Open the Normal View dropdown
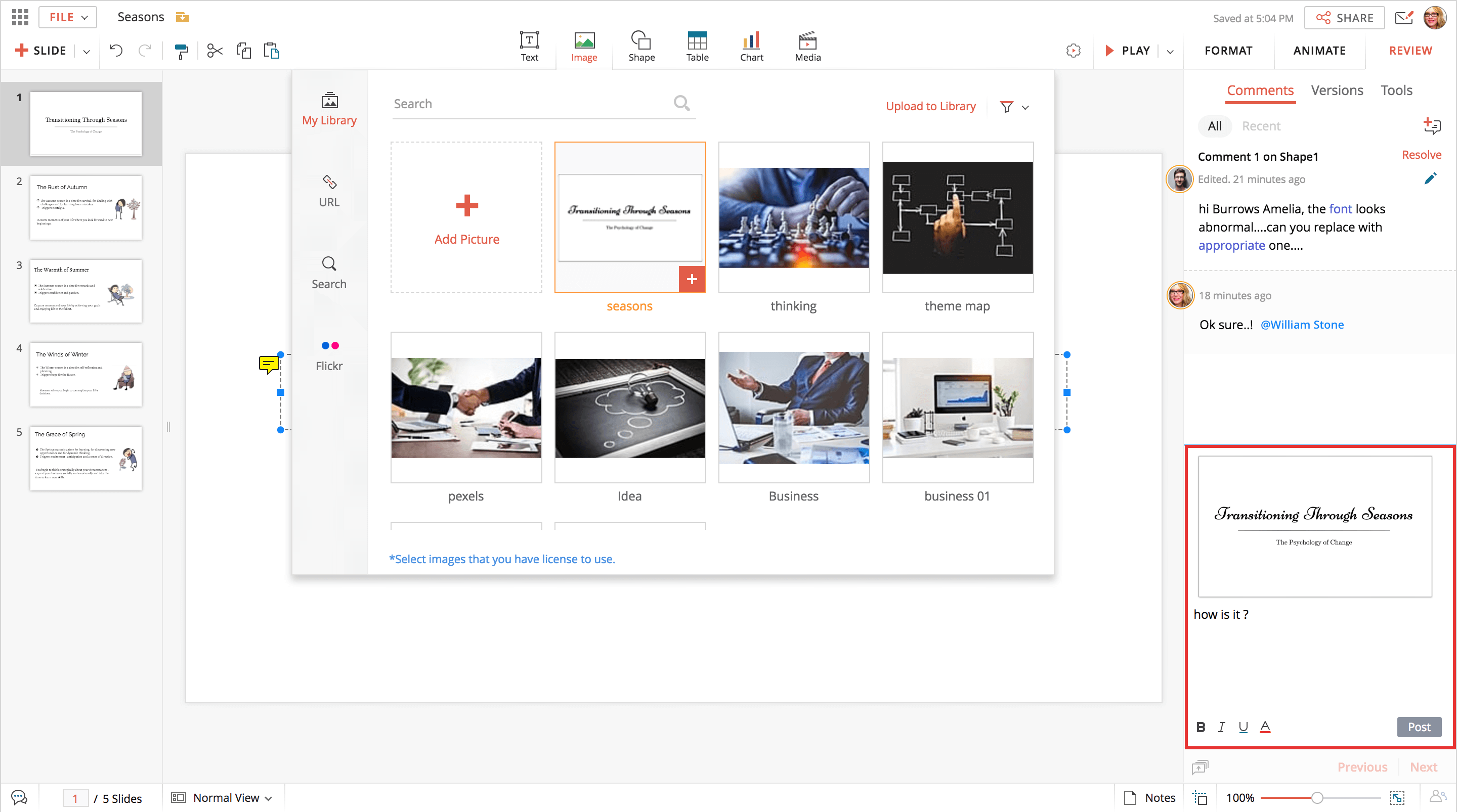 coord(225,798)
